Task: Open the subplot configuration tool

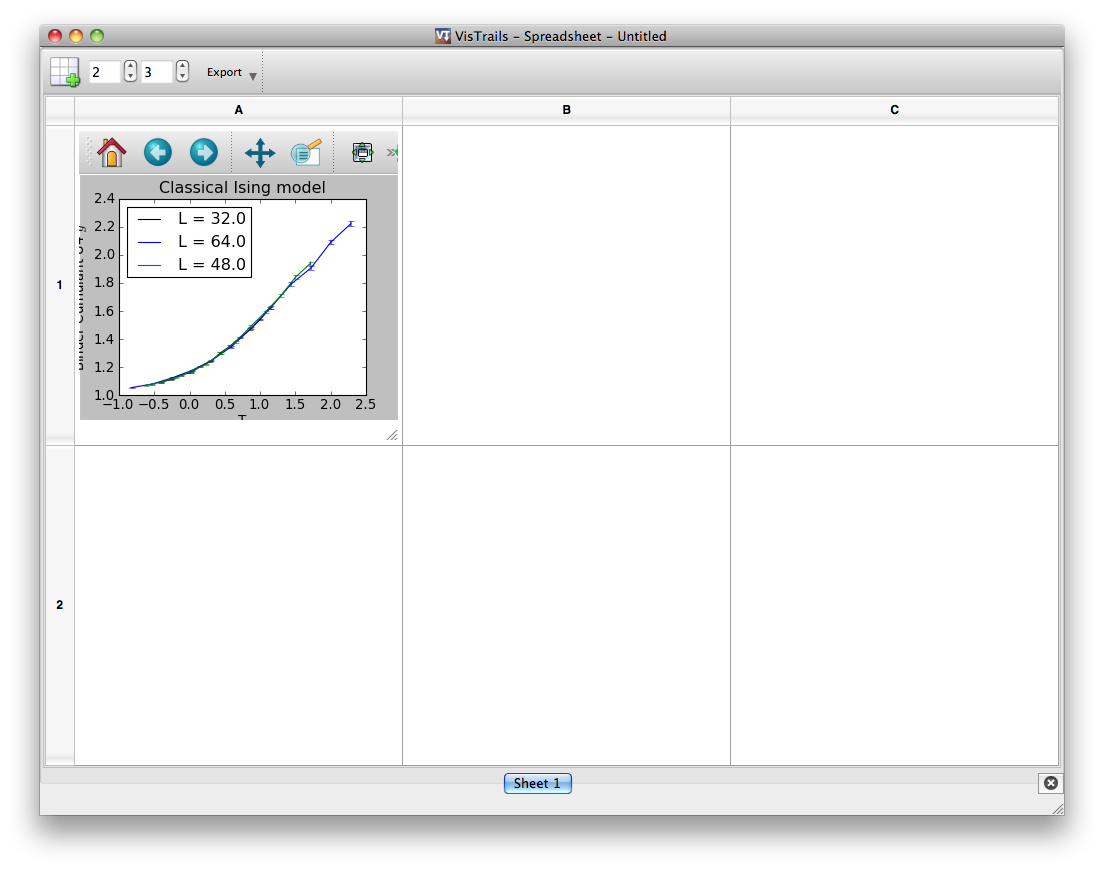Action: point(362,153)
